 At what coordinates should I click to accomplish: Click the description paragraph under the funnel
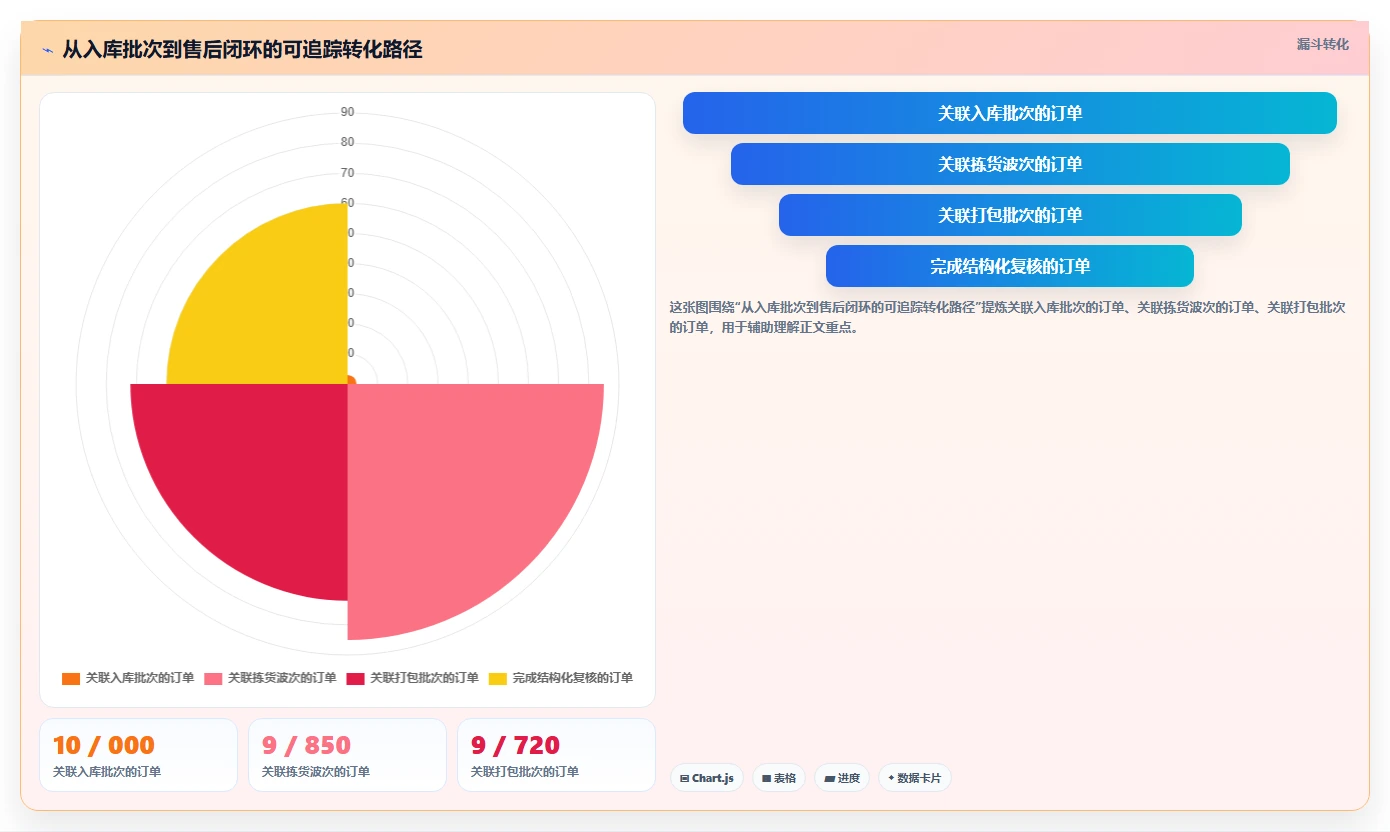click(x=1009, y=317)
